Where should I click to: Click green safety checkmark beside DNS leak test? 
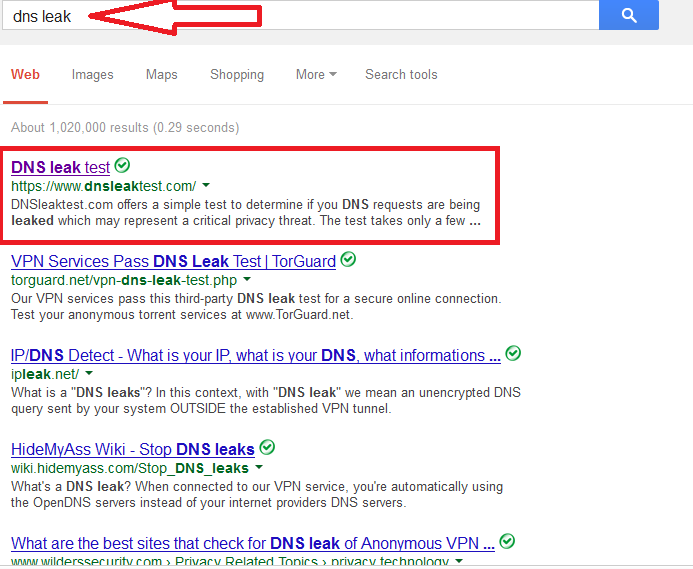122,165
